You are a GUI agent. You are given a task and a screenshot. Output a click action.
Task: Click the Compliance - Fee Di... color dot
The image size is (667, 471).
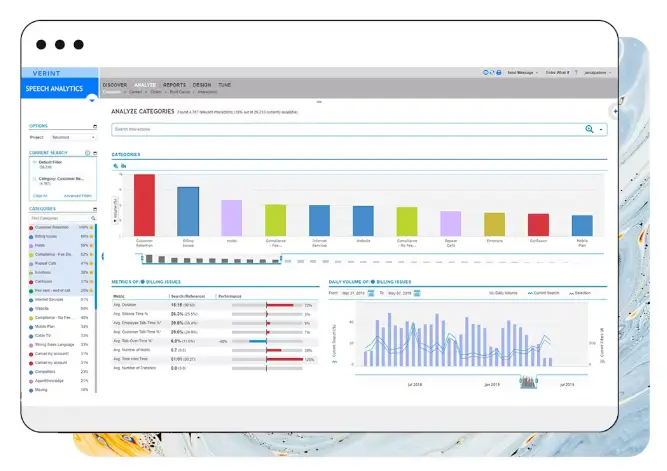pyautogui.click(x=31, y=255)
